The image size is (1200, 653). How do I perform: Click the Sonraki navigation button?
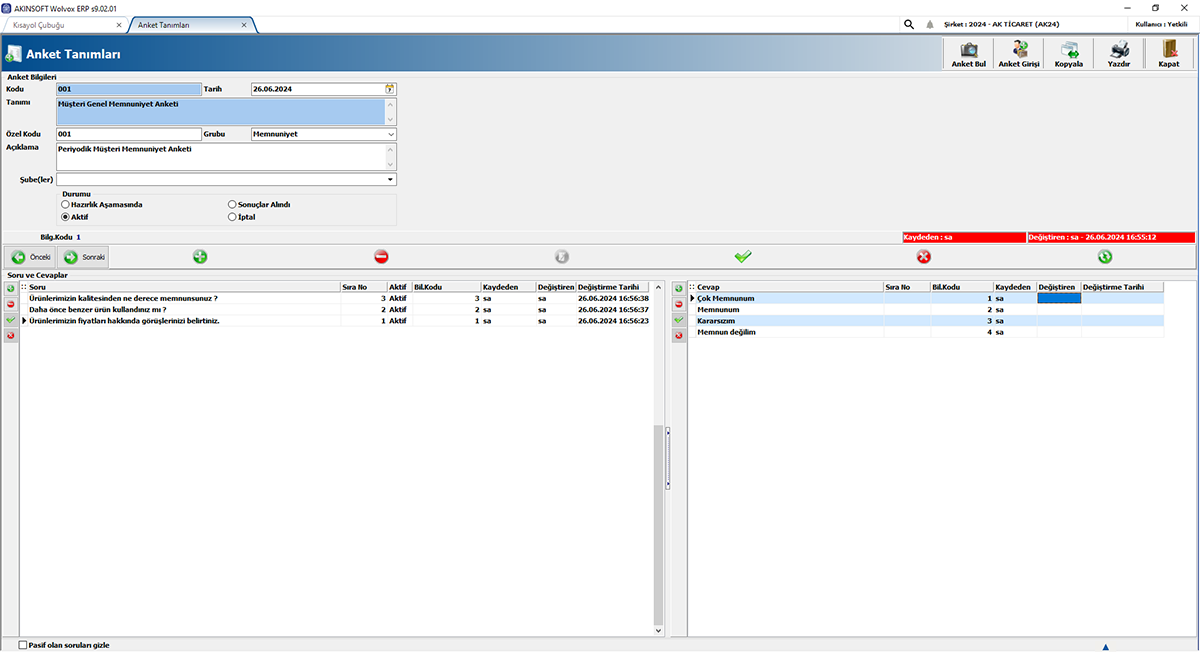point(81,256)
